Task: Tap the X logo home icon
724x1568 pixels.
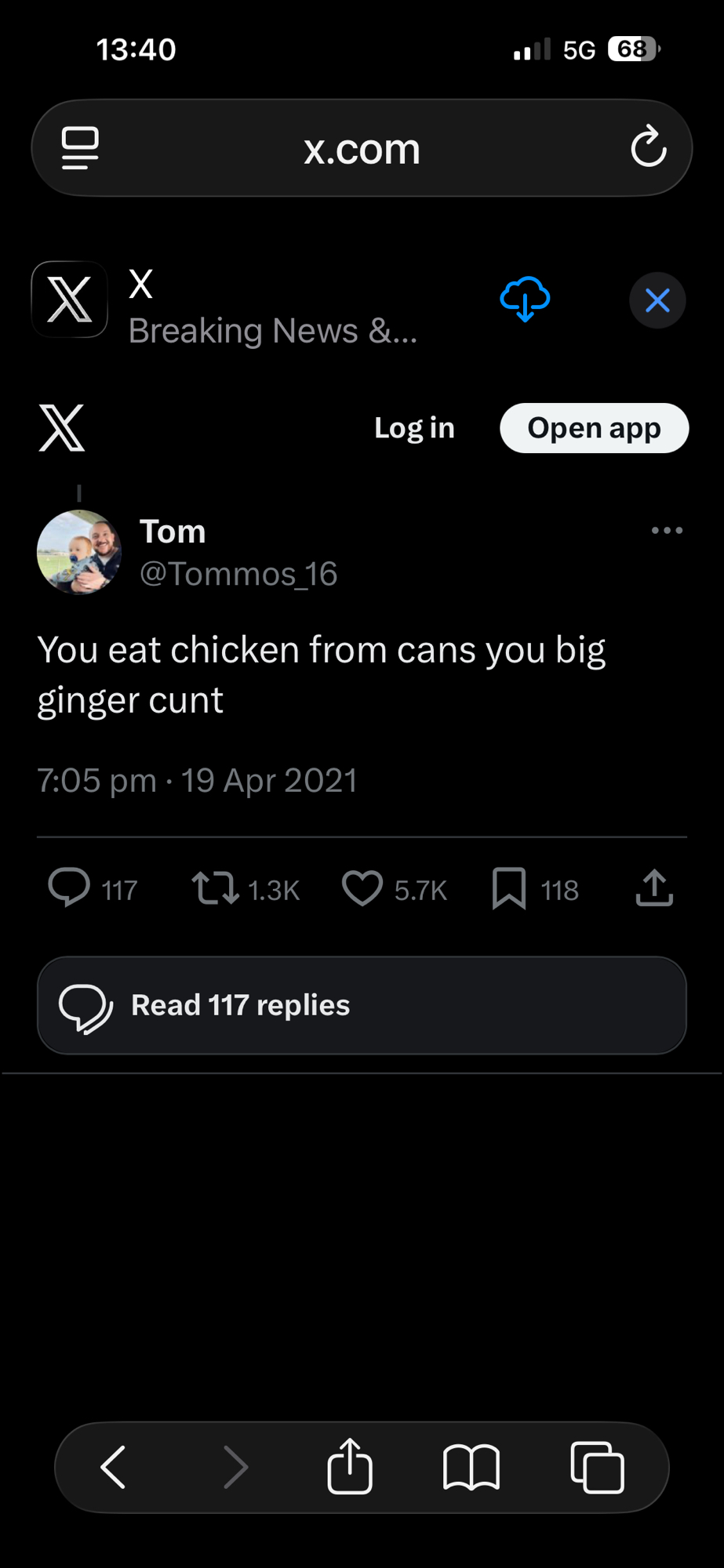Action: [x=62, y=428]
